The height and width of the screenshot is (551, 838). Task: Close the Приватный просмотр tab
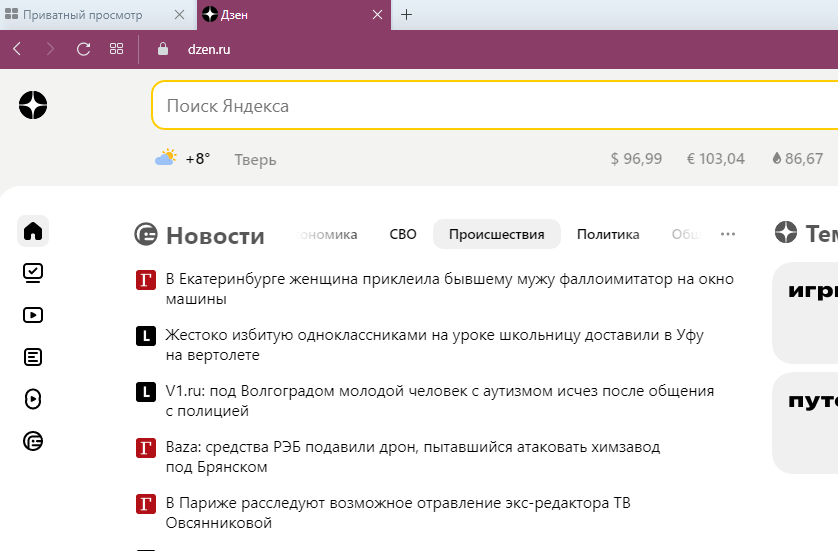coord(180,15)
